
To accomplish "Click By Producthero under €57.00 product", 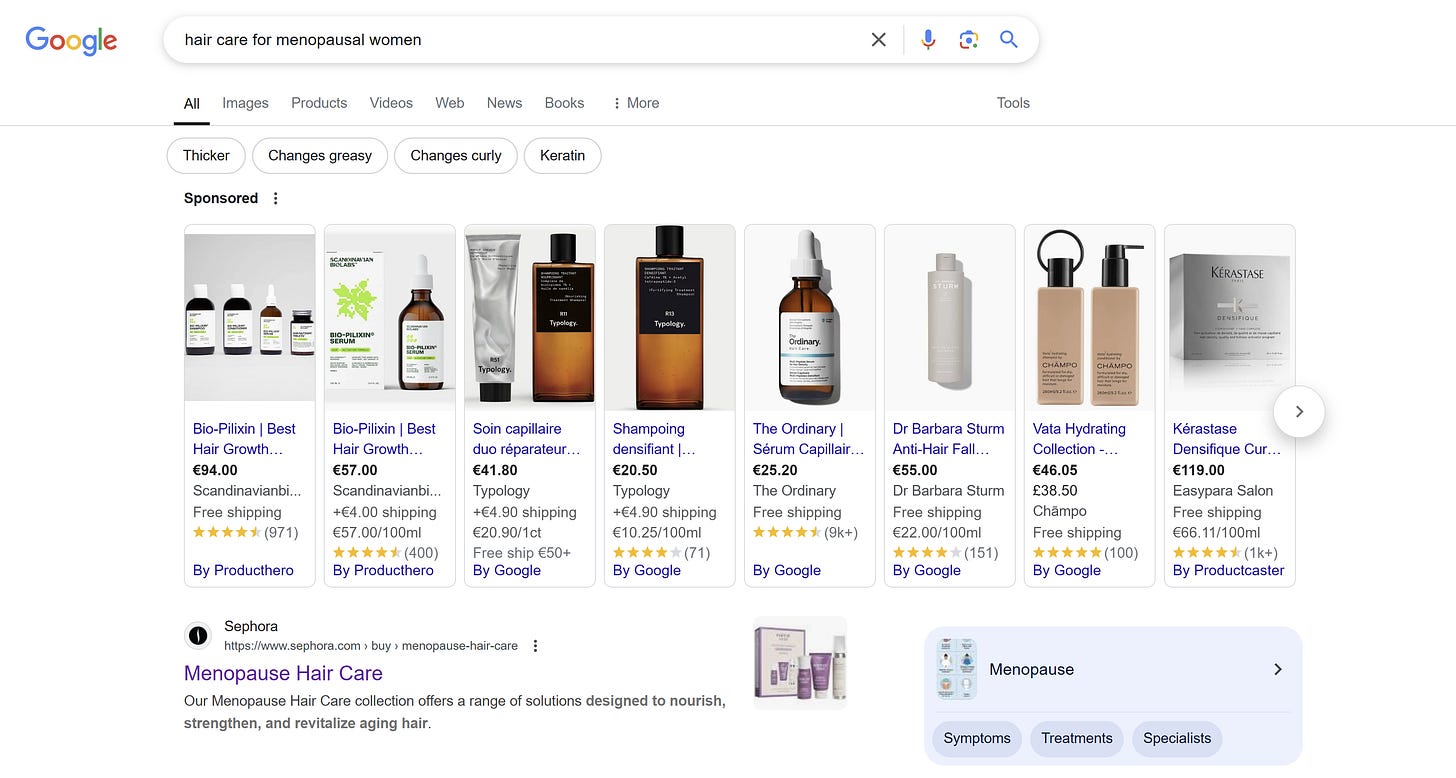I will click(383, 570).
